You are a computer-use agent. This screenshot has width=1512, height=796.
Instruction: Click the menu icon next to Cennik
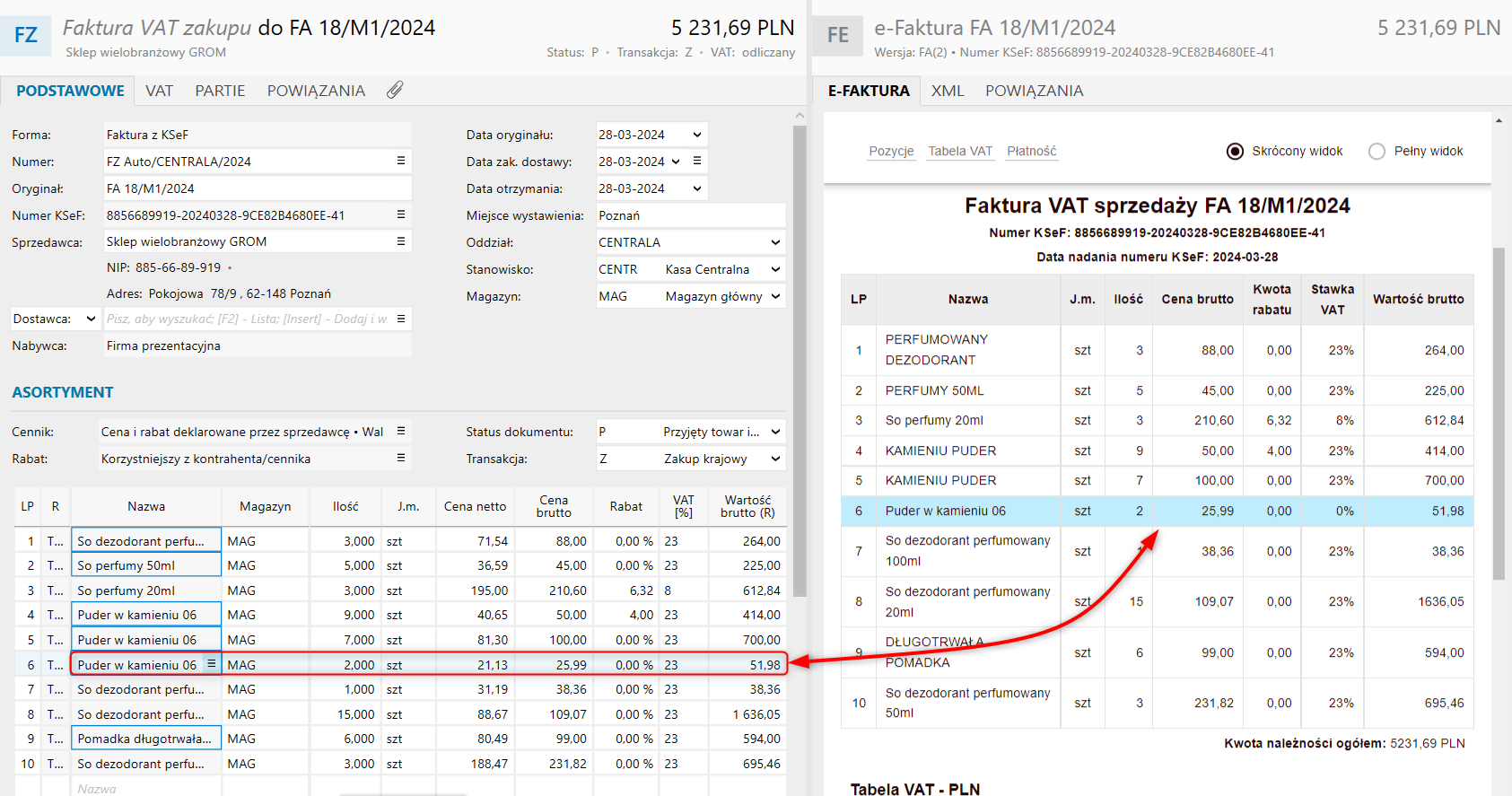pyautogui.click(x=401, y=432)
